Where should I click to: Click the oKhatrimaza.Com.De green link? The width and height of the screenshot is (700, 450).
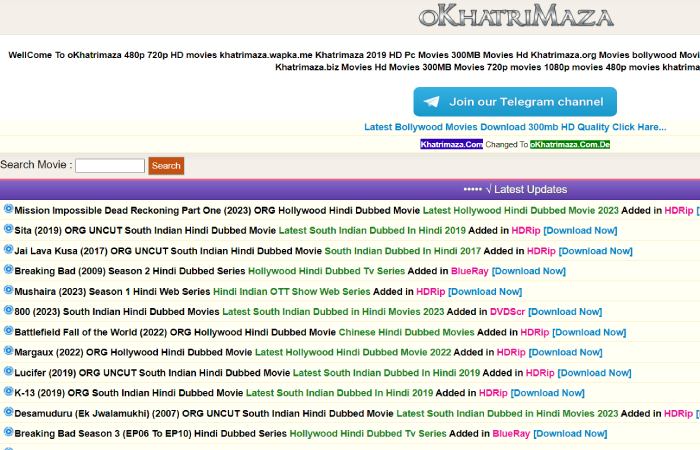(x=570, y=144)
